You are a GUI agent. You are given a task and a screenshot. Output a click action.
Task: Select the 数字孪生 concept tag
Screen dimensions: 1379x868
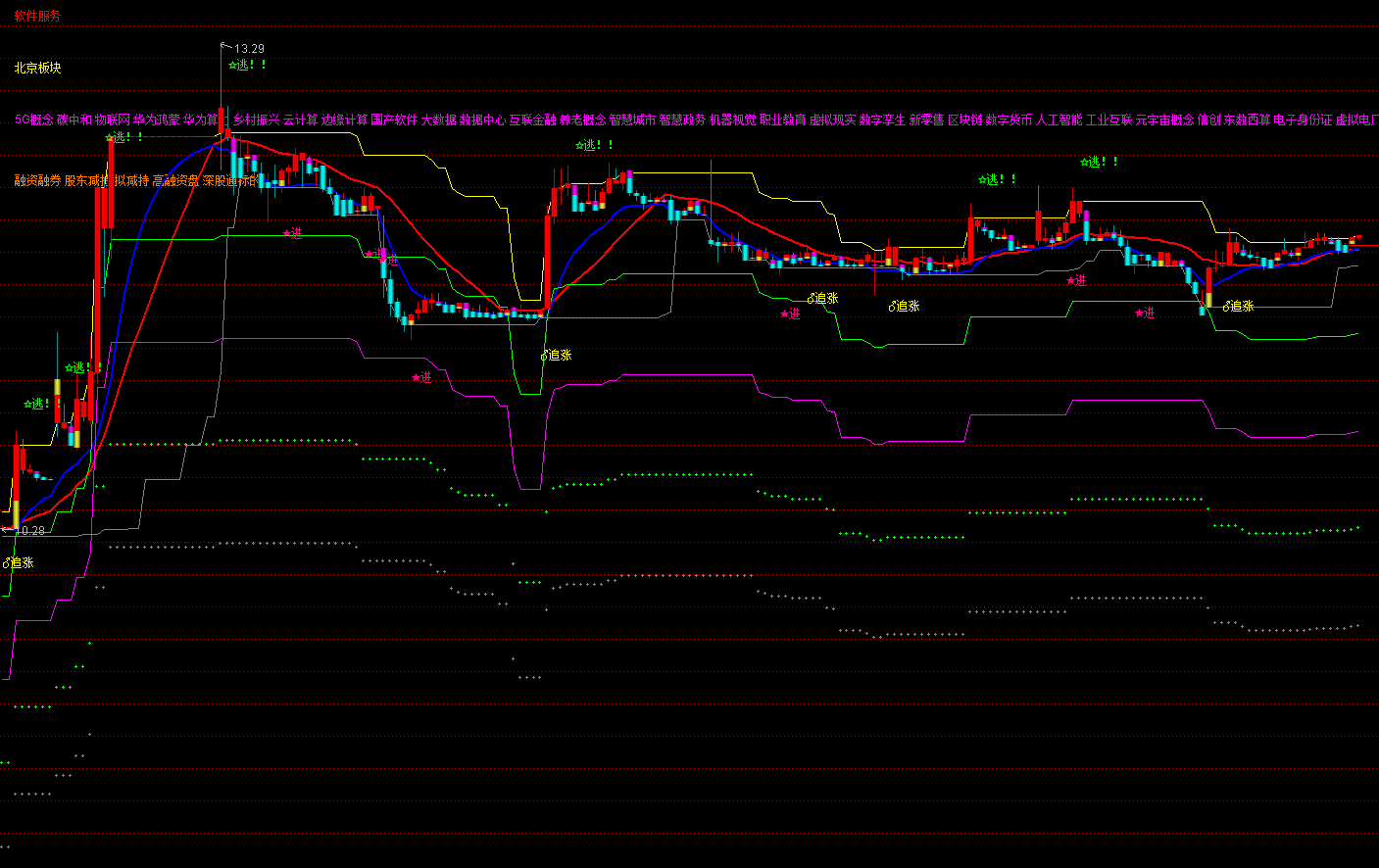tap(883, 120)
